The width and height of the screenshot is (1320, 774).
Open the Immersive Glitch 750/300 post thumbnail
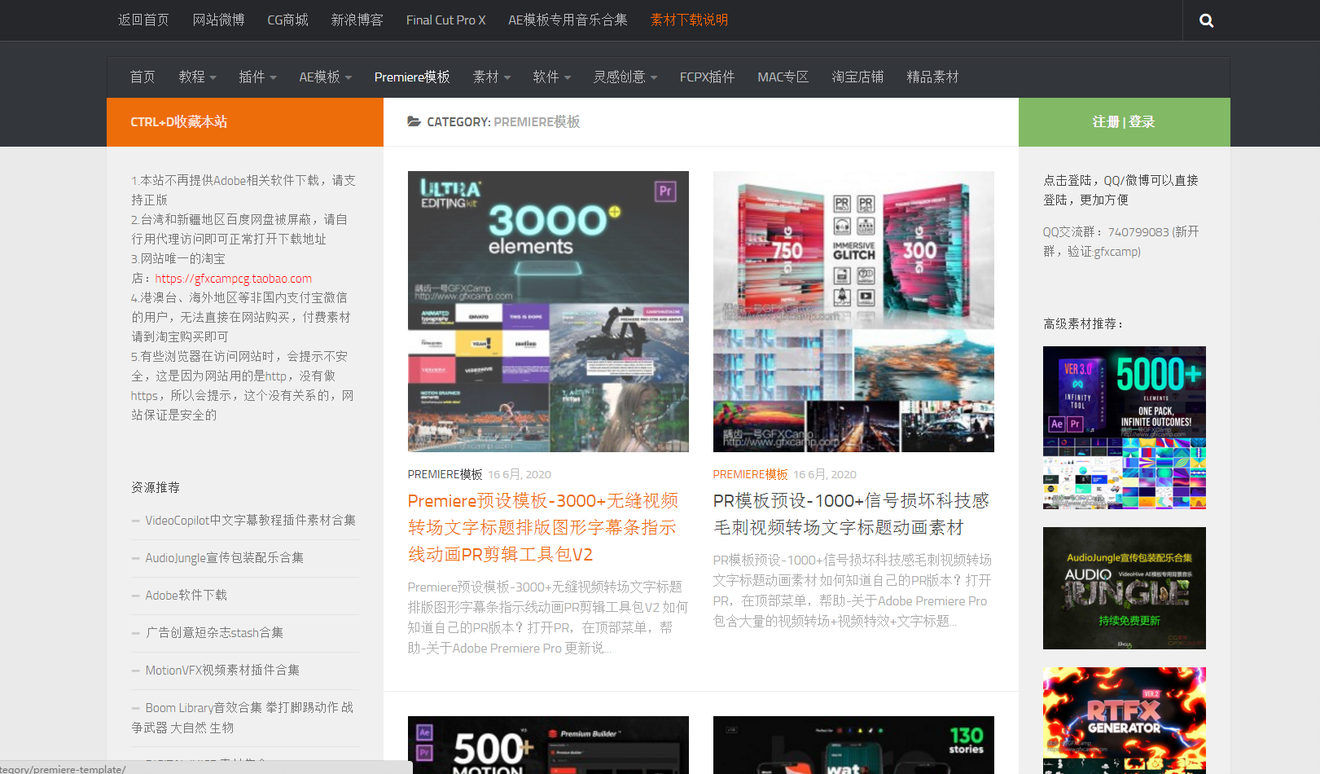(853, 312)
